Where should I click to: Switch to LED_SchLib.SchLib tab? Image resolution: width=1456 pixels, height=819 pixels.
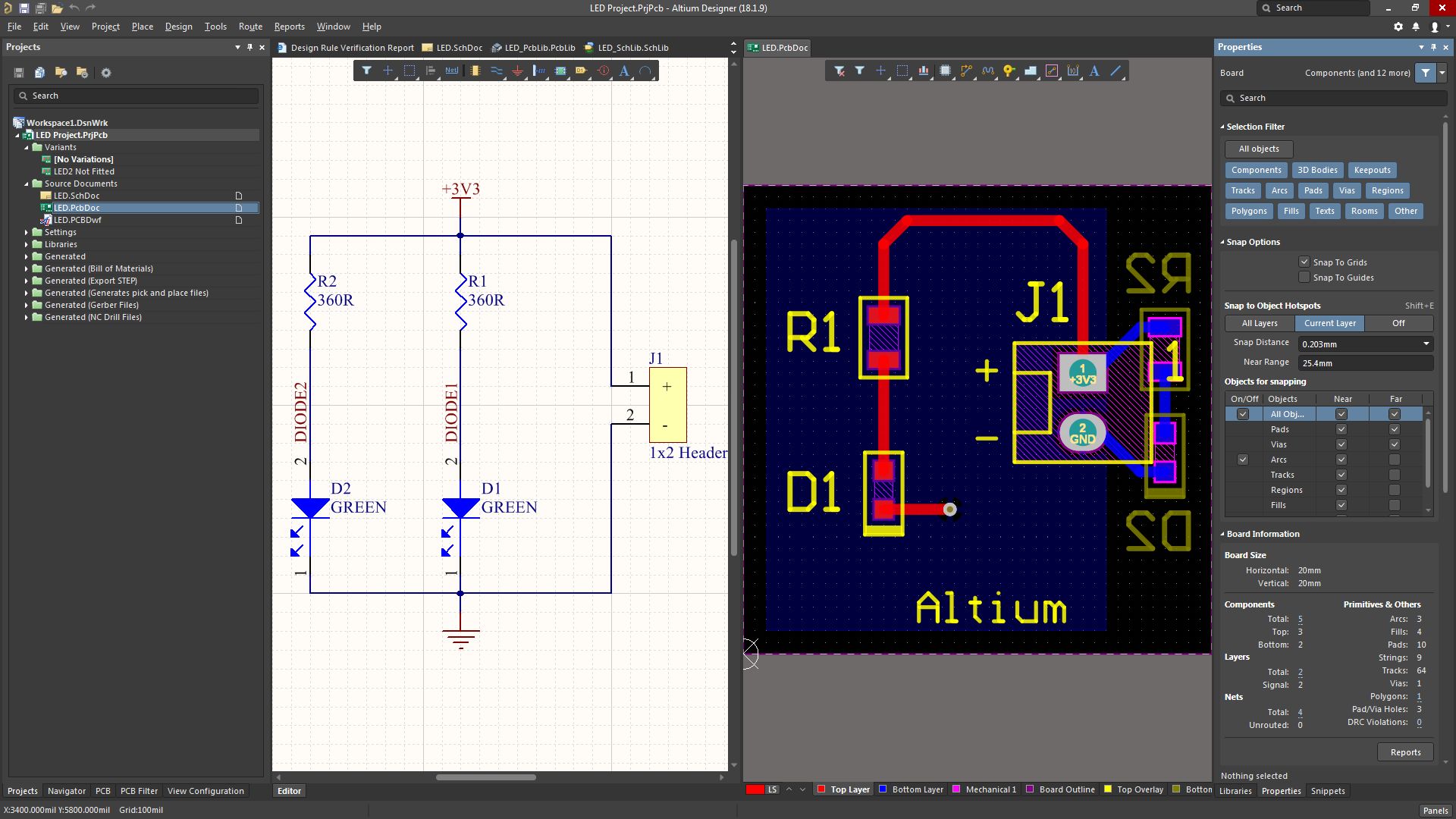(x=632, y=47)
